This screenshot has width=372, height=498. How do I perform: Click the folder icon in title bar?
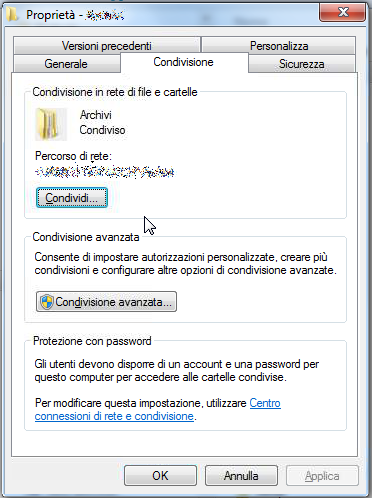pyautogui.click(x=12, y=14)
